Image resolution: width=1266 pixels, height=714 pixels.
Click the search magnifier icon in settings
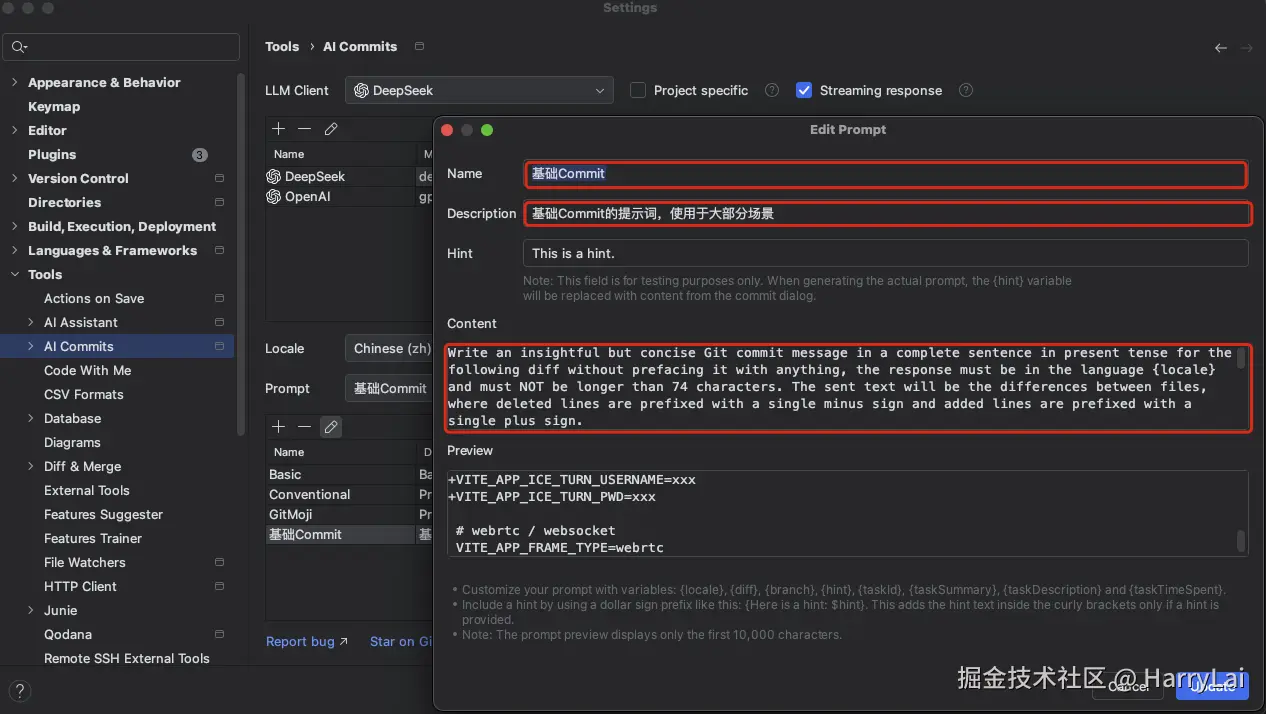point(19,47)
